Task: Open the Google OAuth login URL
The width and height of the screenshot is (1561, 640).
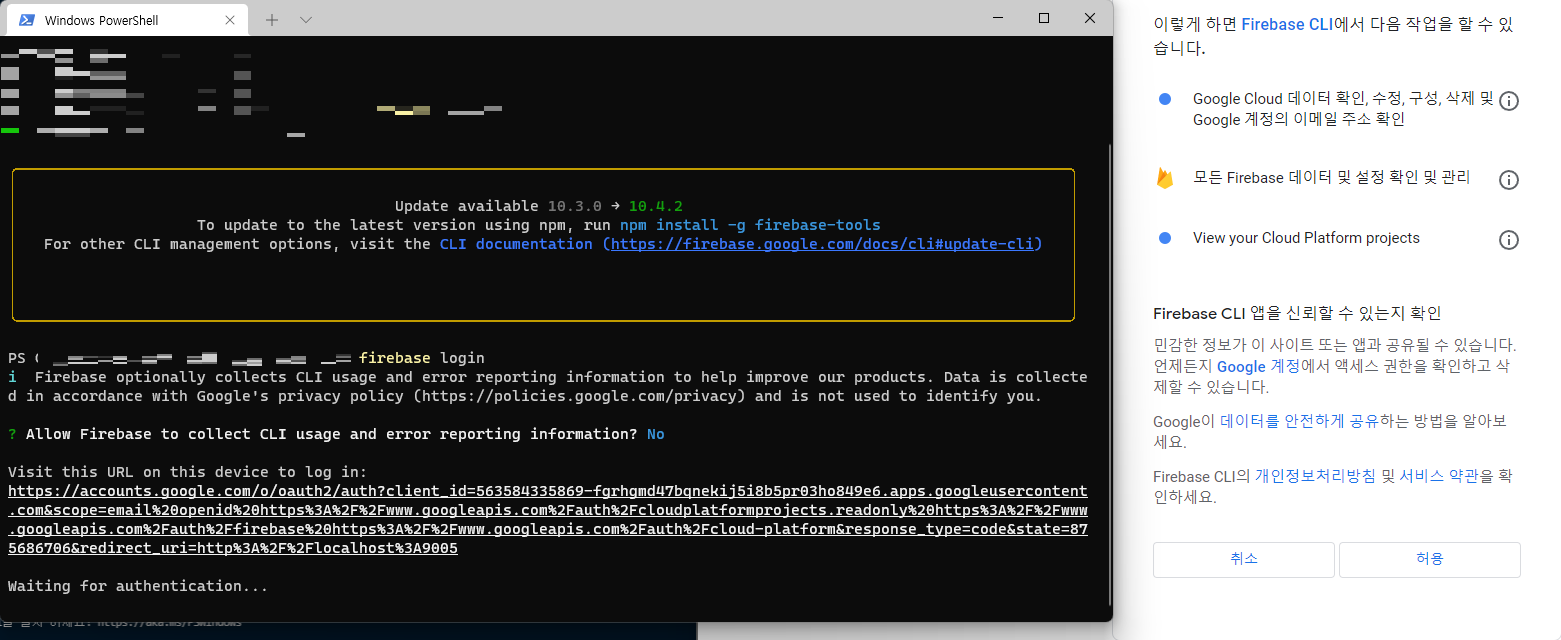Action: [548, 520]
